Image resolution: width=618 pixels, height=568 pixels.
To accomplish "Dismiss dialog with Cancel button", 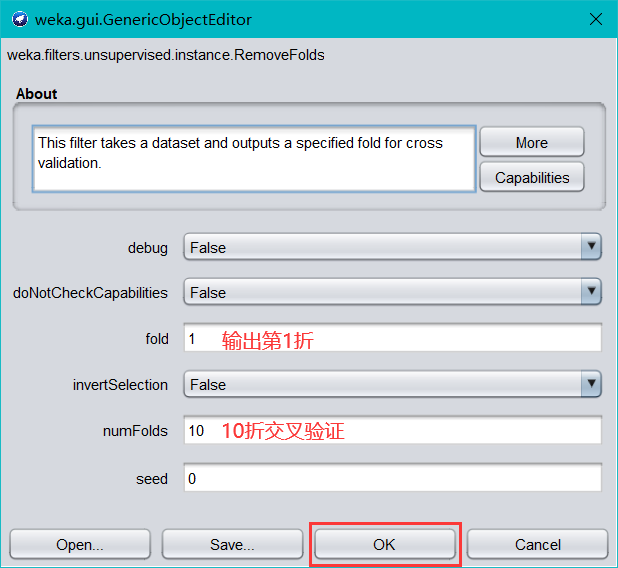I will click(x=538, y=544).
